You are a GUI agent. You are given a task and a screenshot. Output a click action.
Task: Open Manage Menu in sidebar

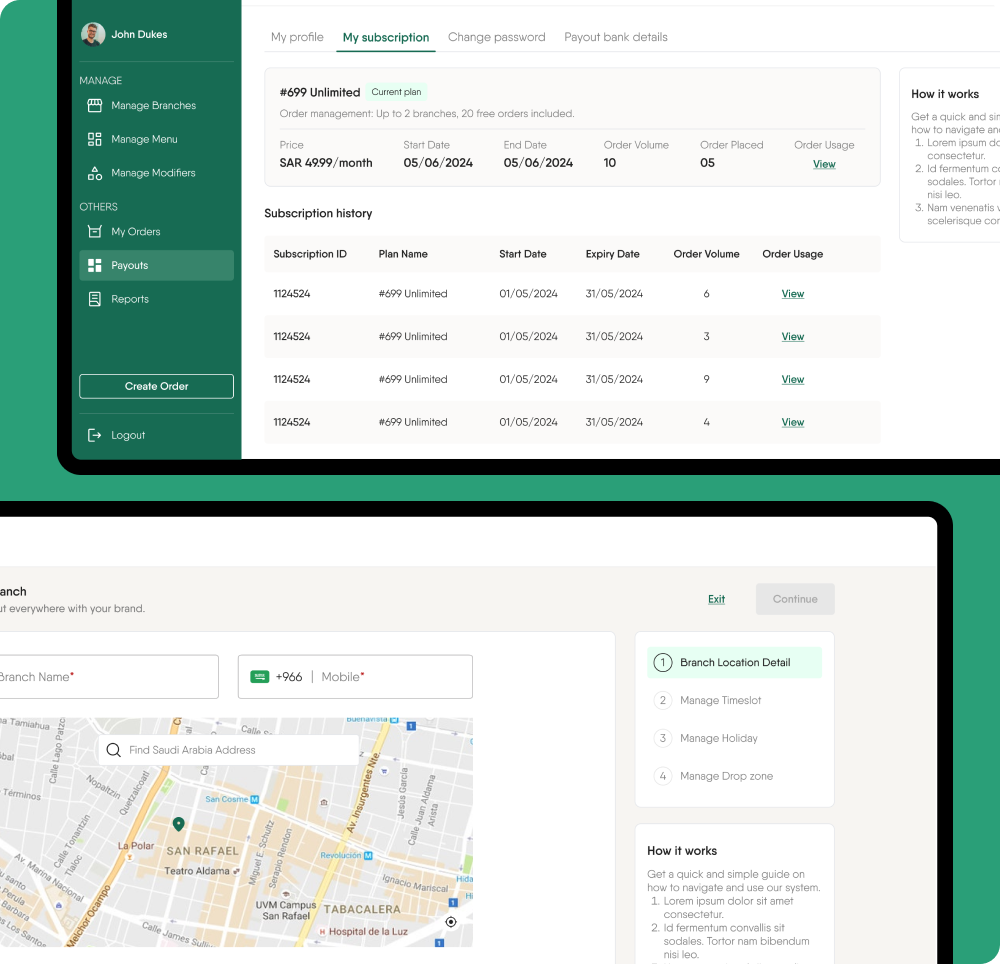[x=156, y=139]
